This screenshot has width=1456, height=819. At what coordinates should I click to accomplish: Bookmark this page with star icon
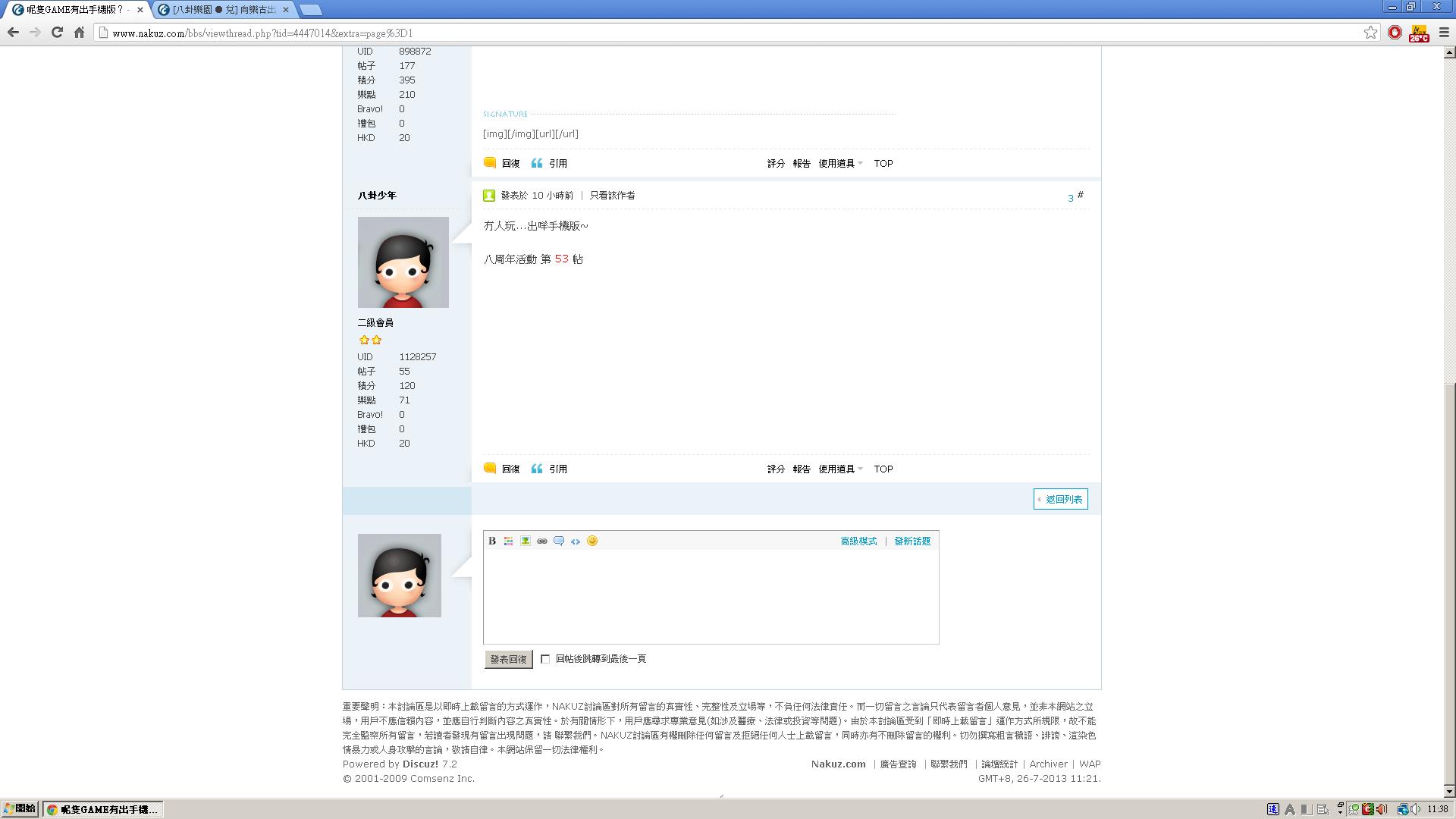coord(1370,32)
